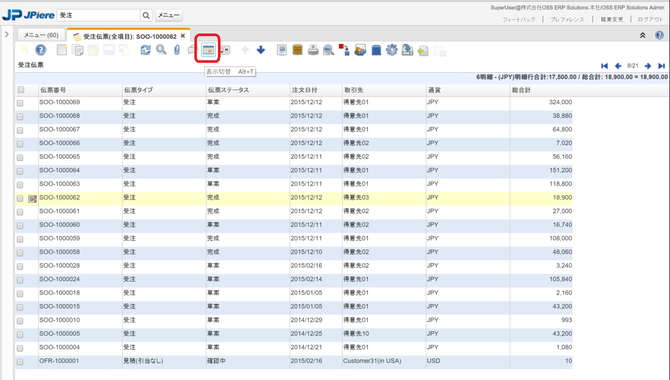Click the File Import toolbar icon
Screen dimensions: 670x380
(423, 51)
